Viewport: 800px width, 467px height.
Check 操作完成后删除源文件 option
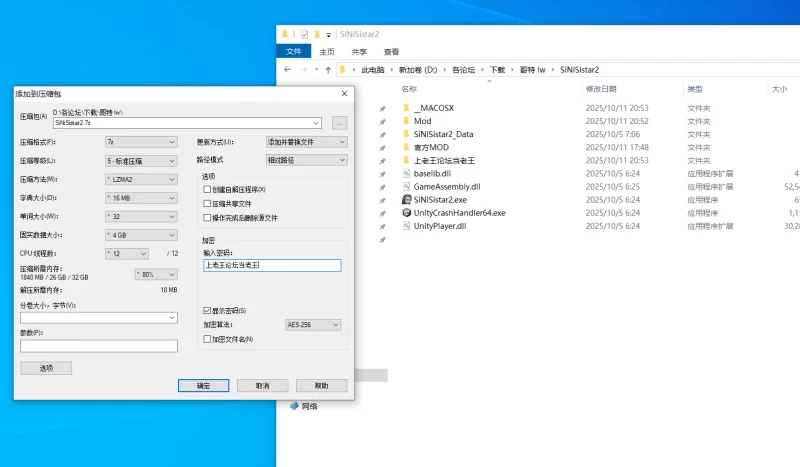click(x=207, y=218)
